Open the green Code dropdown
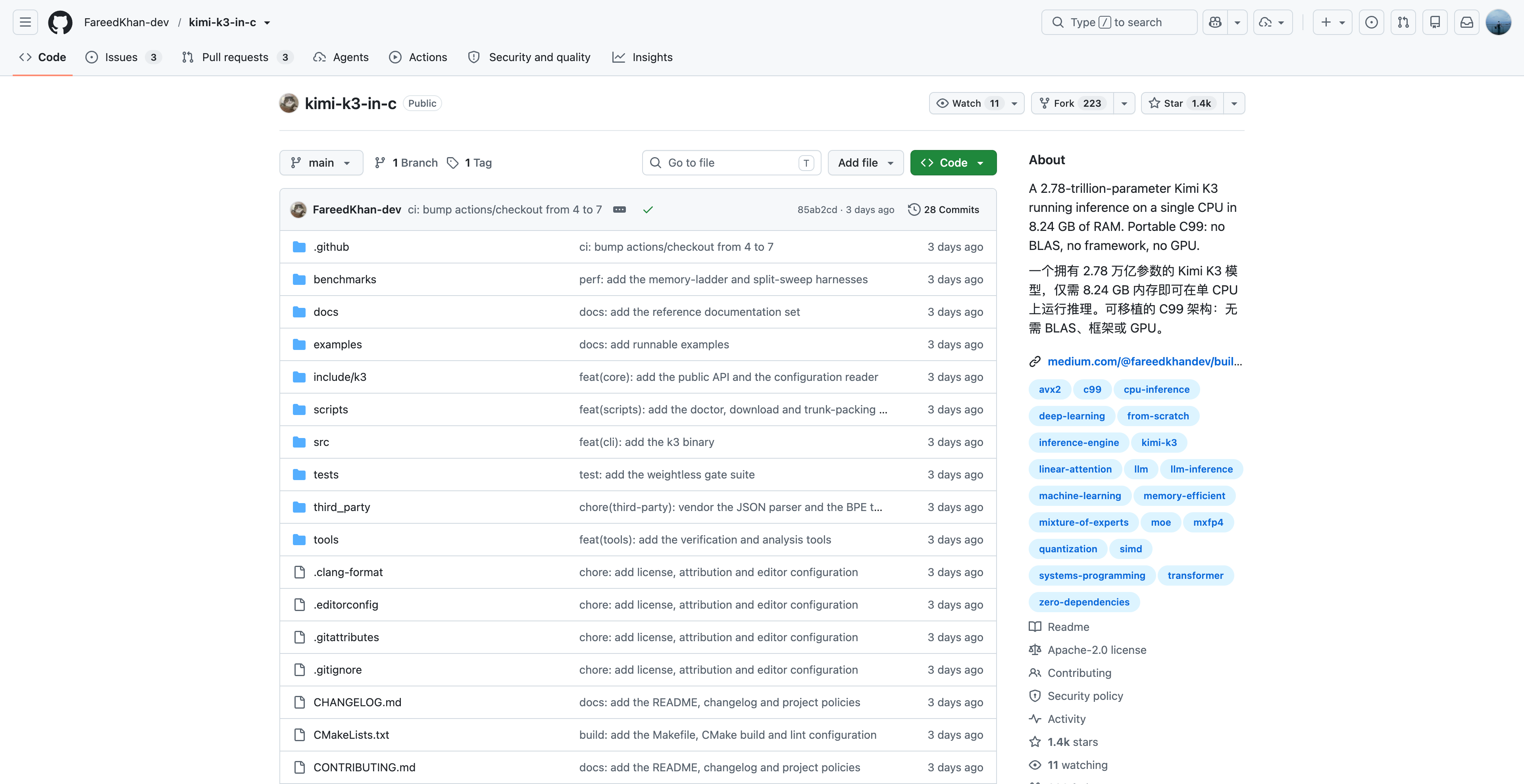The width and height of the screenshot is (1524, 784). point(953,163)
